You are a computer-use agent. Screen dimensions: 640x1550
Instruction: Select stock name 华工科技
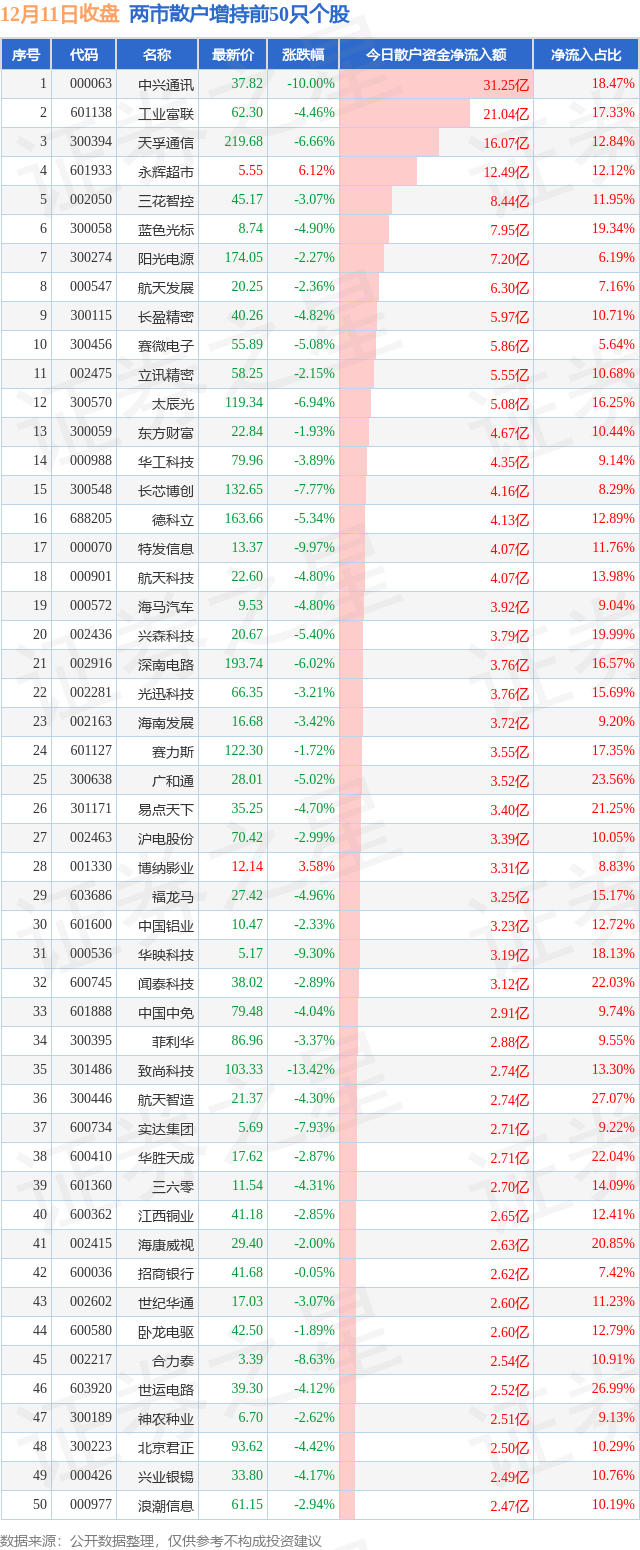(x=166, y=461)
